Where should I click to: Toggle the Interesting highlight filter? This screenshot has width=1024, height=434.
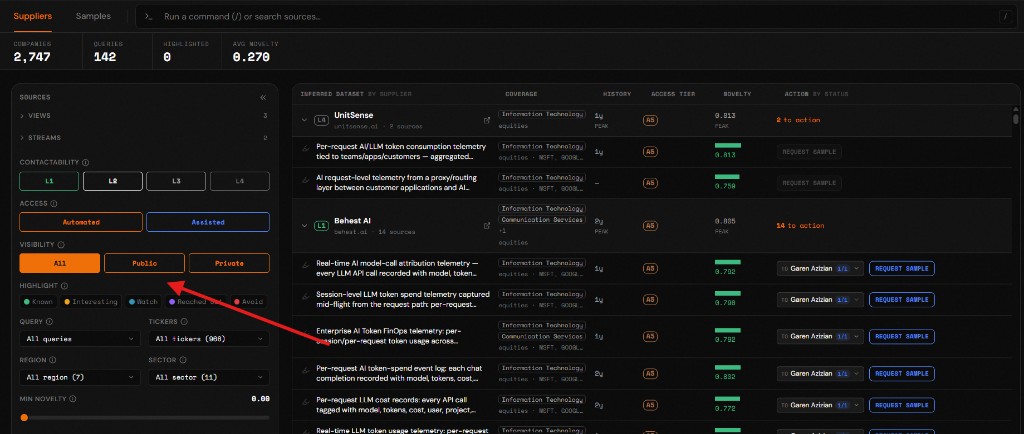click(90, 302)
